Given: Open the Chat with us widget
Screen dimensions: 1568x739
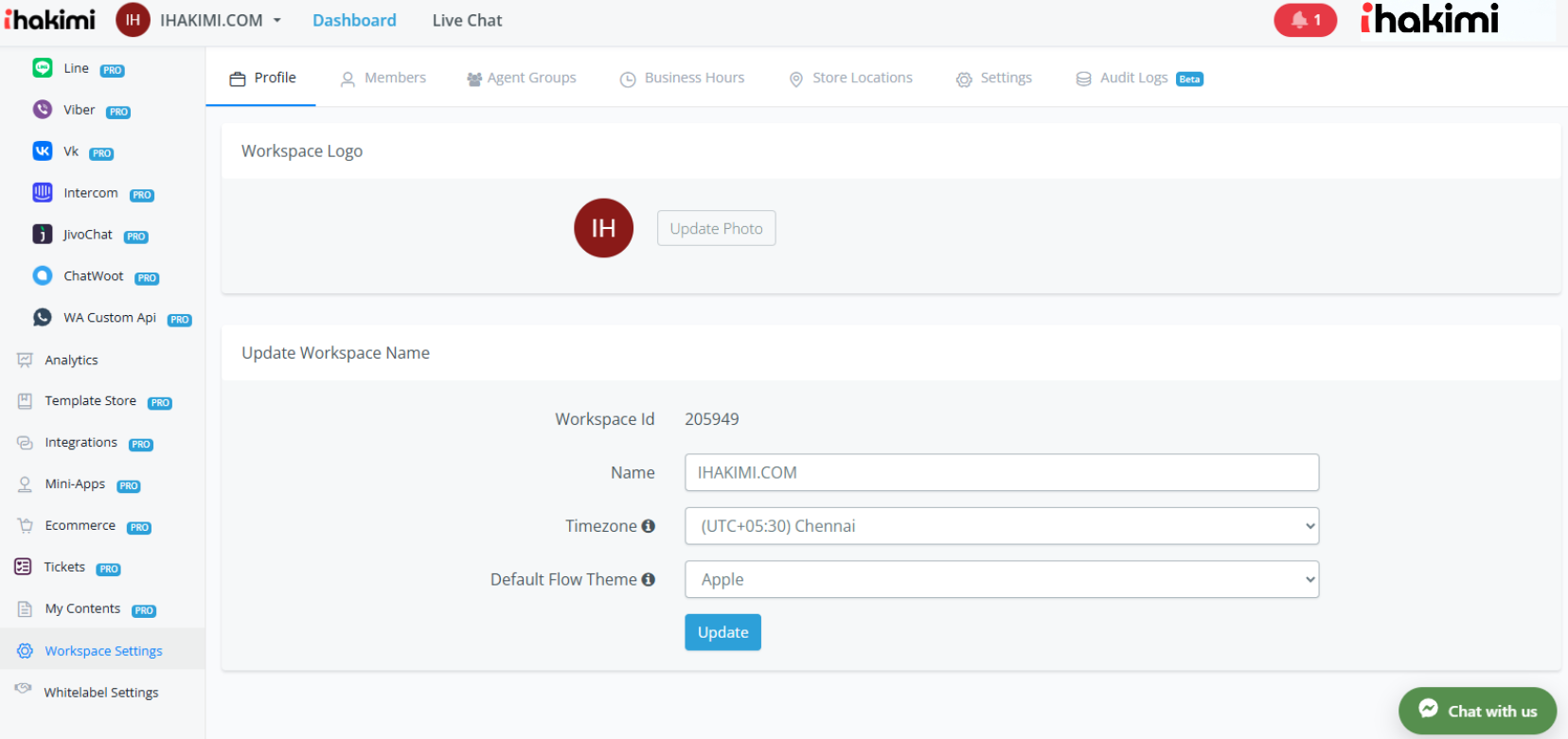Looking at the screenshot, I should (1477, 711).
